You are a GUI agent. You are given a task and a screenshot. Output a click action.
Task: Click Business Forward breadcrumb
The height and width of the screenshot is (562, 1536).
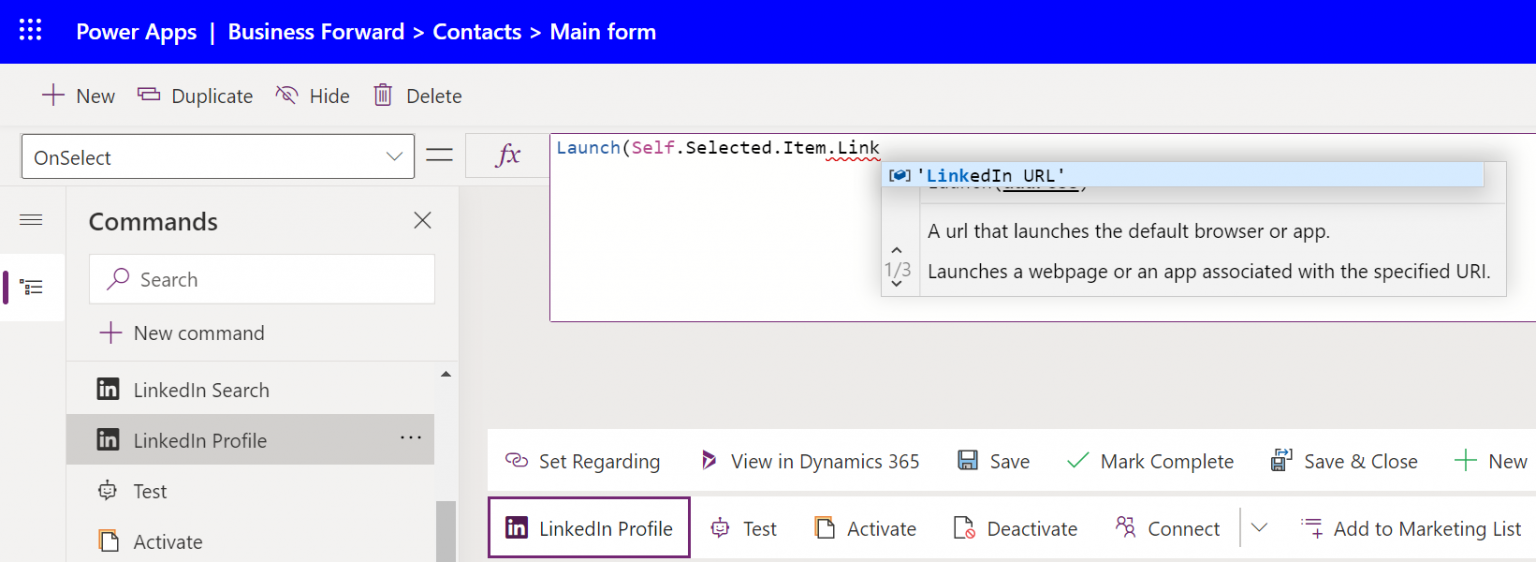point(316,31)
